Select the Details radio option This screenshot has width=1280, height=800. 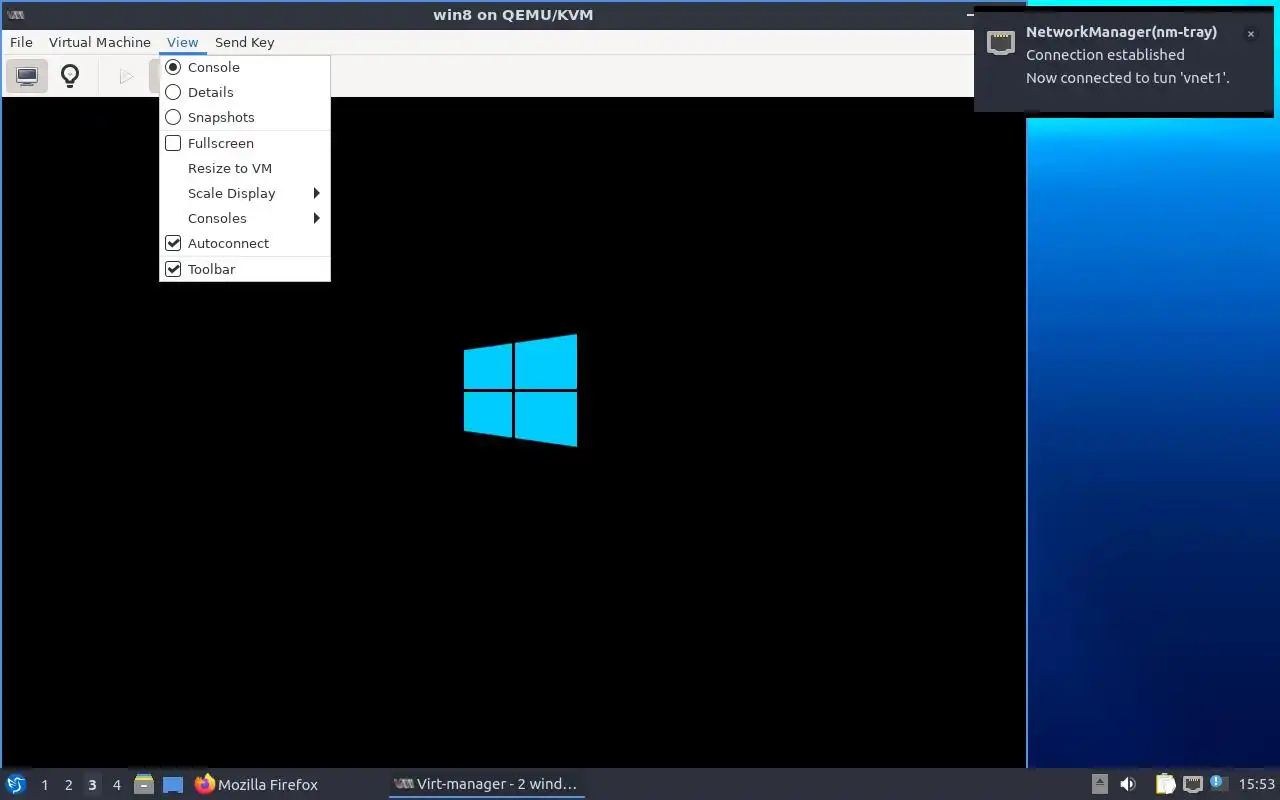coord(245,92)
